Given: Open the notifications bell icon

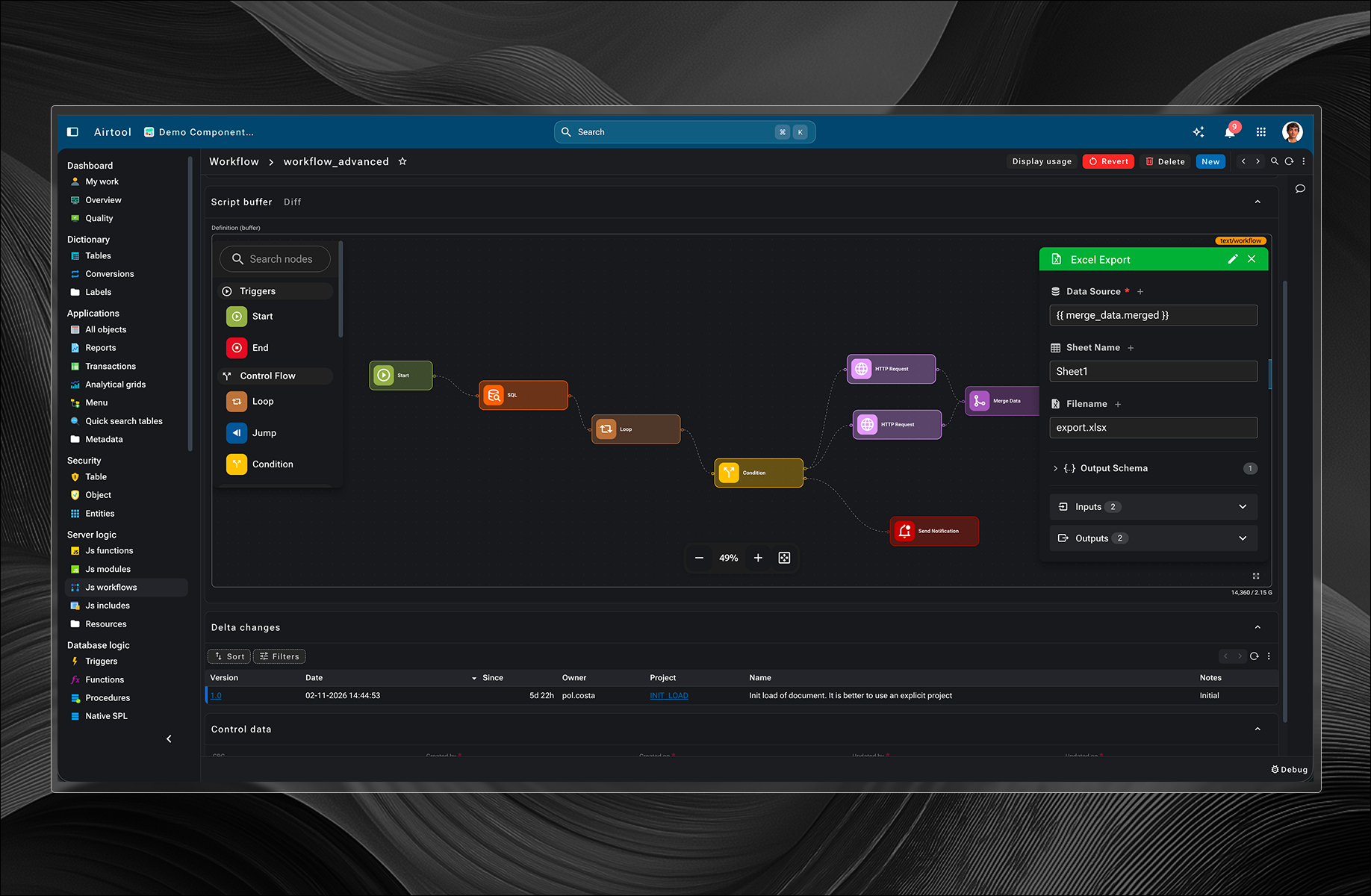Looking at the screenshot, I should coord(1229,131).
